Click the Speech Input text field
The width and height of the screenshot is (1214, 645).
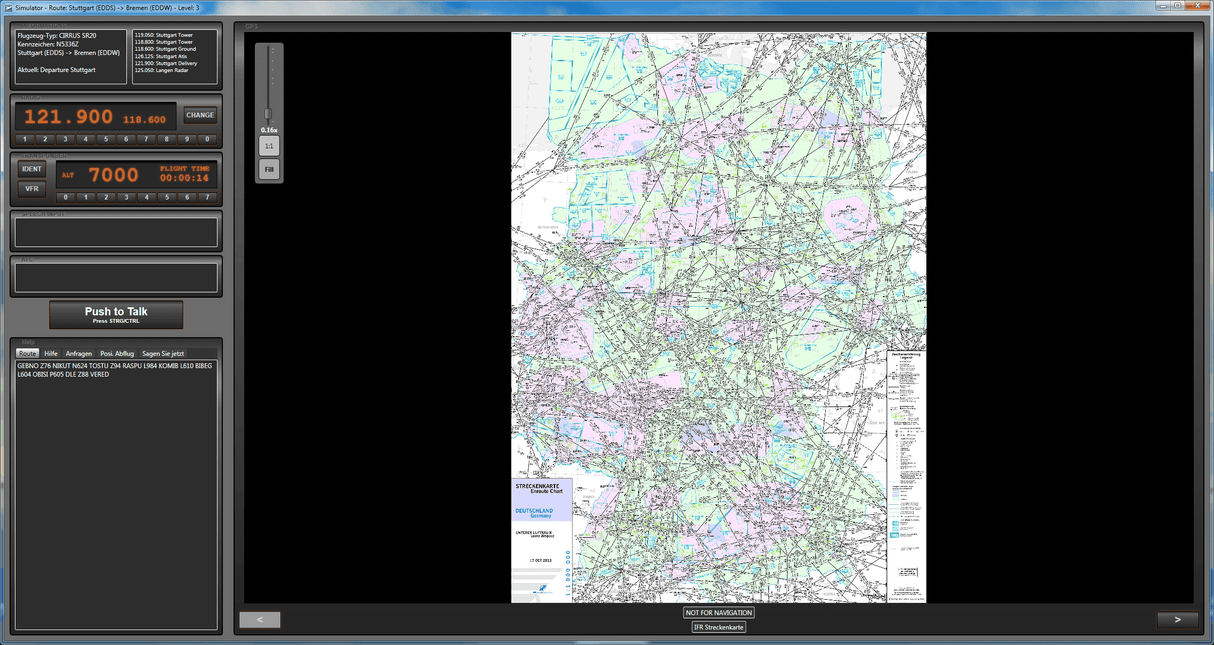(116, 232)
